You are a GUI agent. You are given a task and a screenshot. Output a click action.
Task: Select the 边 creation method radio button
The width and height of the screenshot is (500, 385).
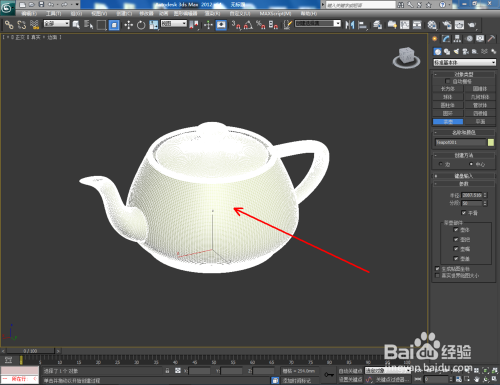point(441,164)
